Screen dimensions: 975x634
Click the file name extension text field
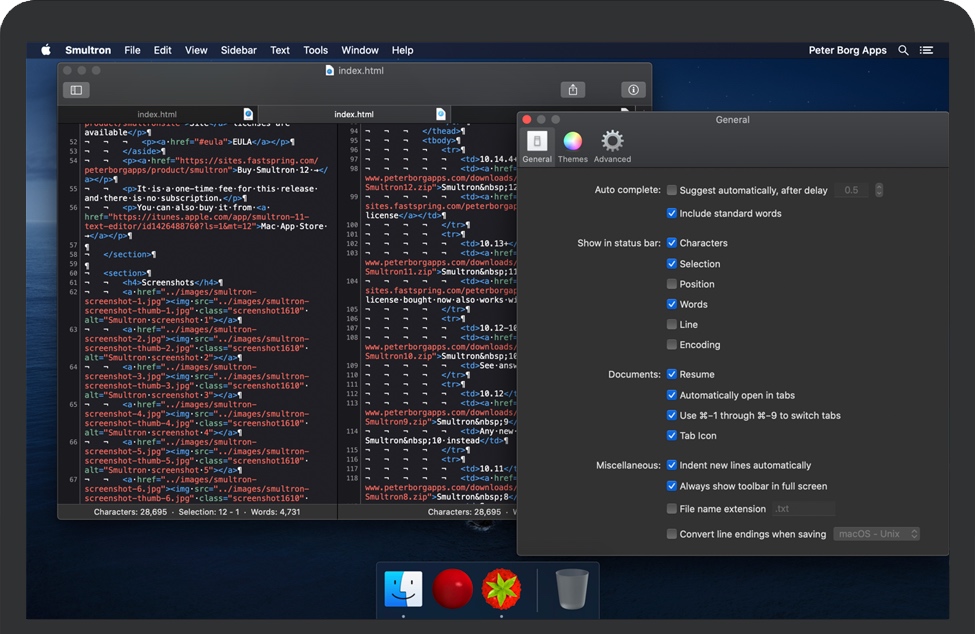coord(803,509)
